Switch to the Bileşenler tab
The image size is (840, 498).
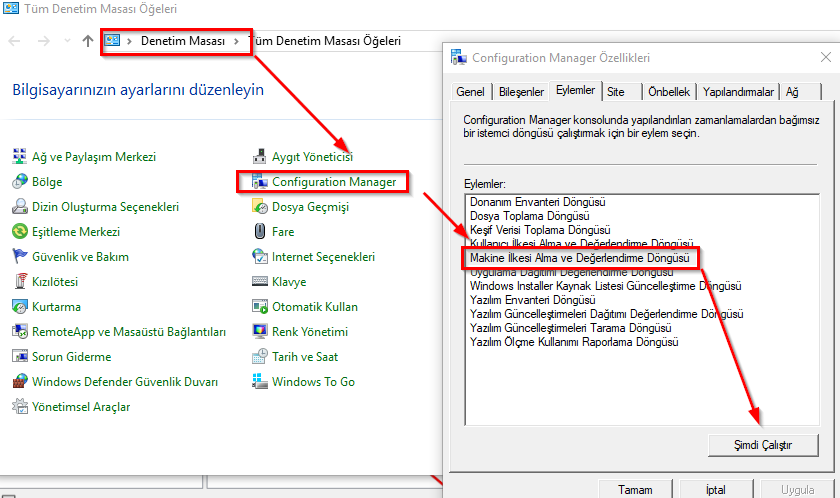point(521,92)
